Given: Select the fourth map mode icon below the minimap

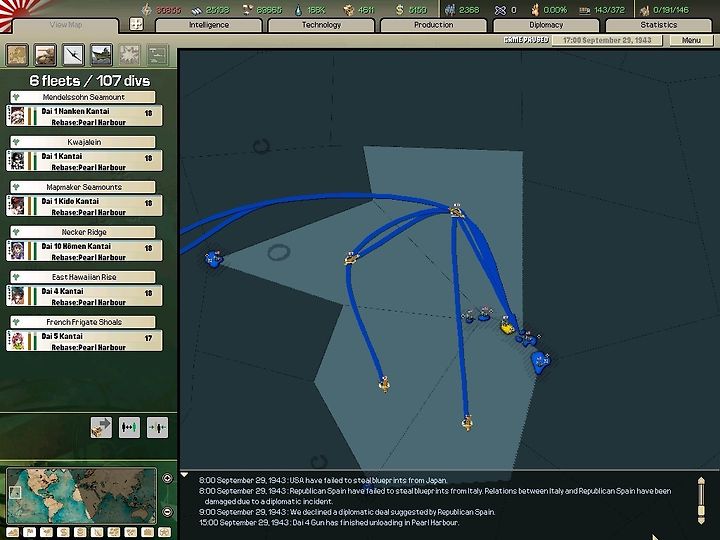Looking at the screenshot, I should pos(63,533).
